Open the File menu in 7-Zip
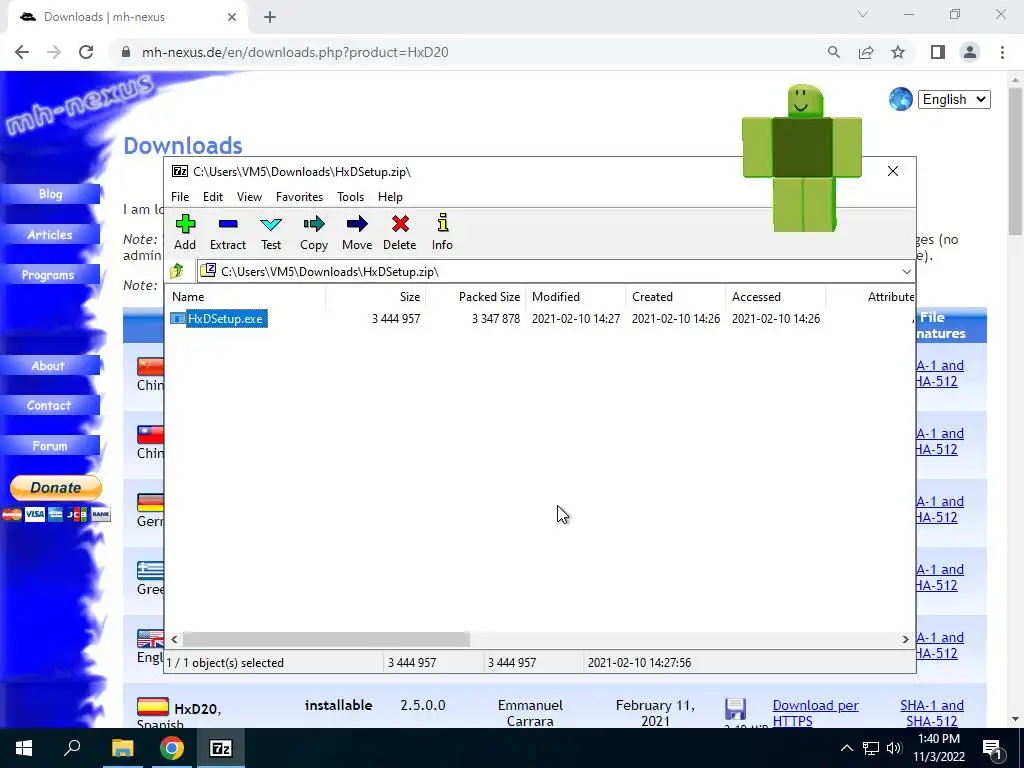Image resolution: width=1024 pixels, height=768 pixels. click(x=180, y=197)
